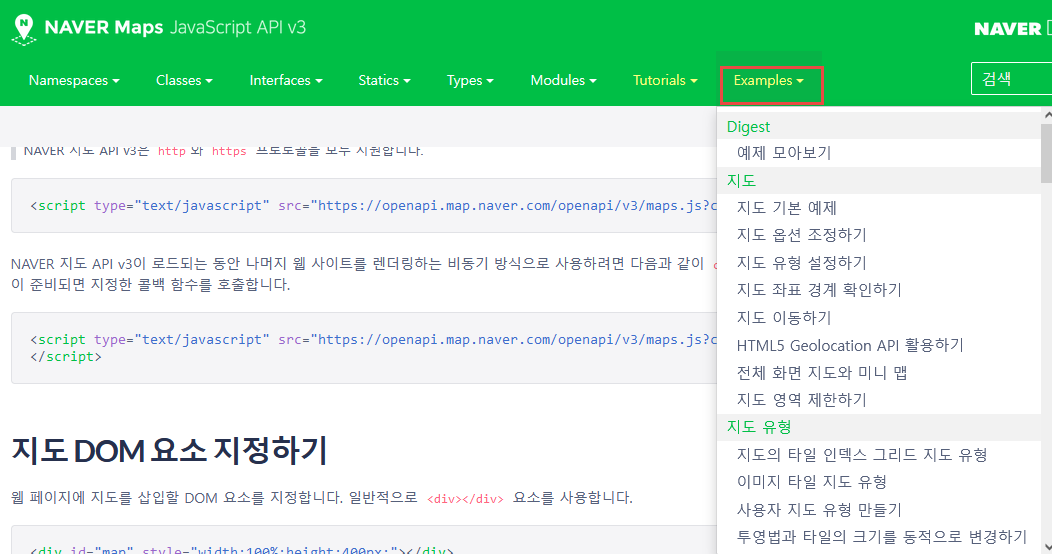This screenshot has height=554, width=1052.
Task: Expand the Interfaces dropdown menu
Action: point(286,80)
